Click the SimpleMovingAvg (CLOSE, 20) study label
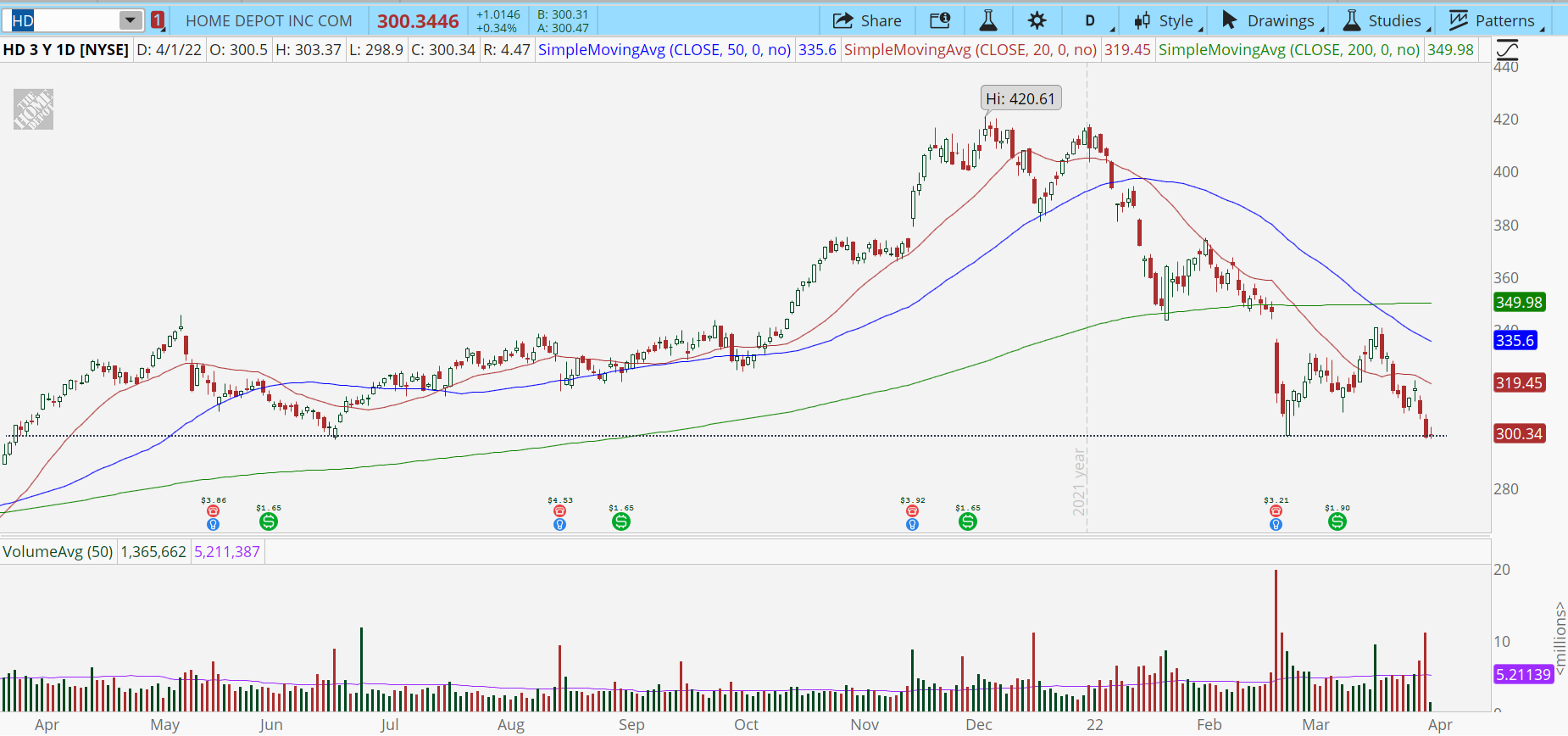Screen dimensions: 1568x736 970,50
